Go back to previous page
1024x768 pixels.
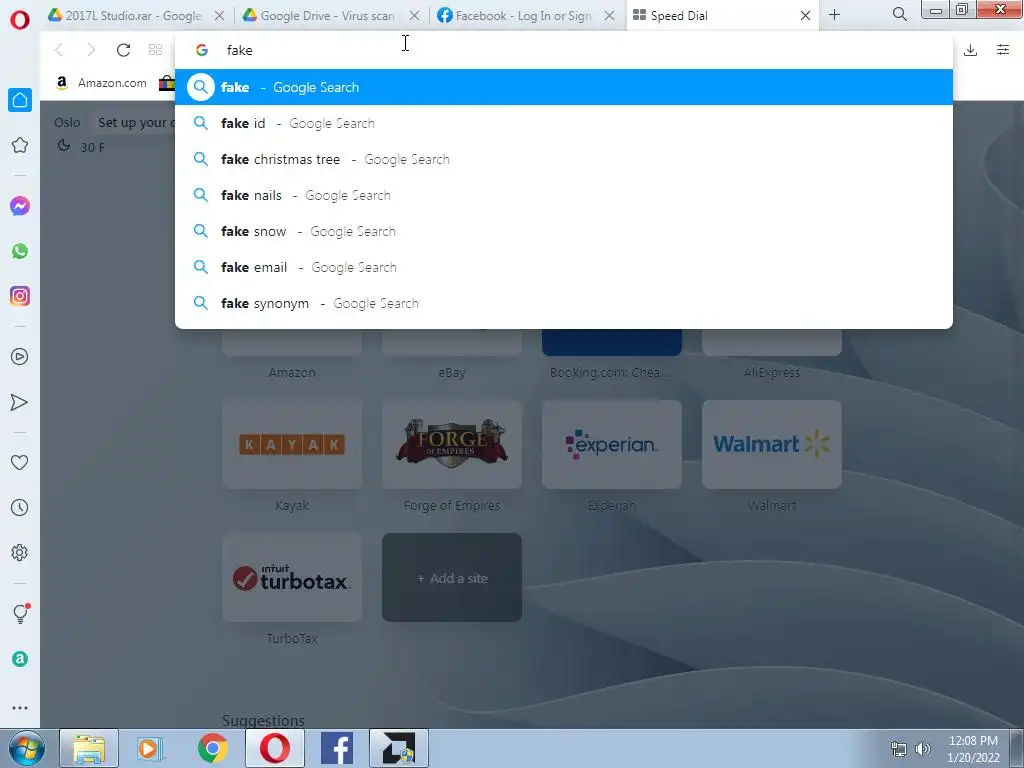tap(59, 50)
